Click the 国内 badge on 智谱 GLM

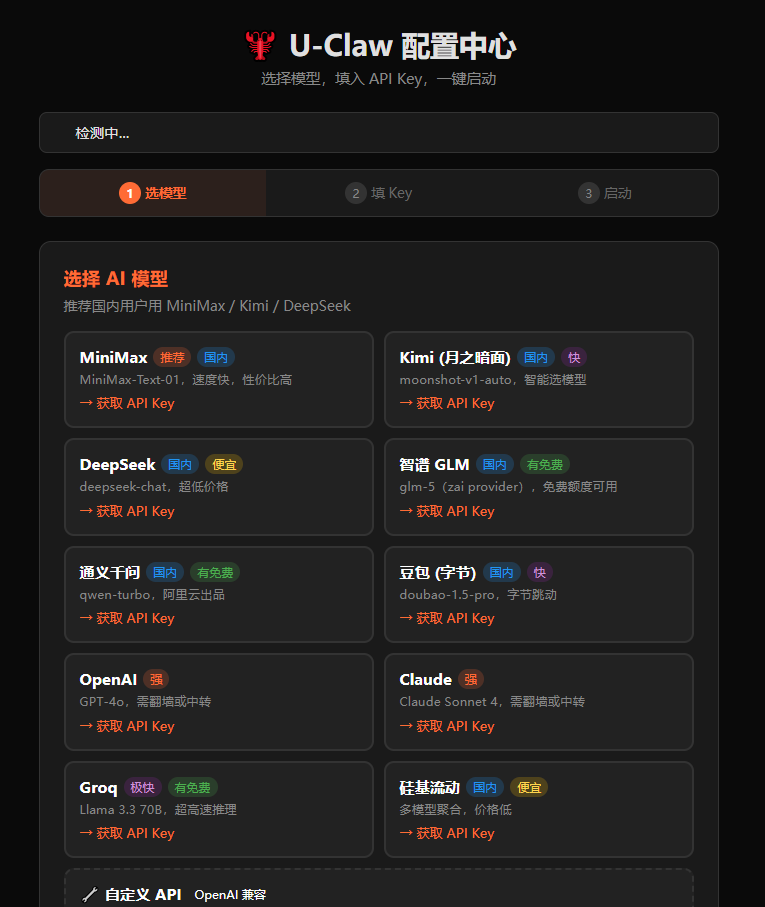(494, 464)
